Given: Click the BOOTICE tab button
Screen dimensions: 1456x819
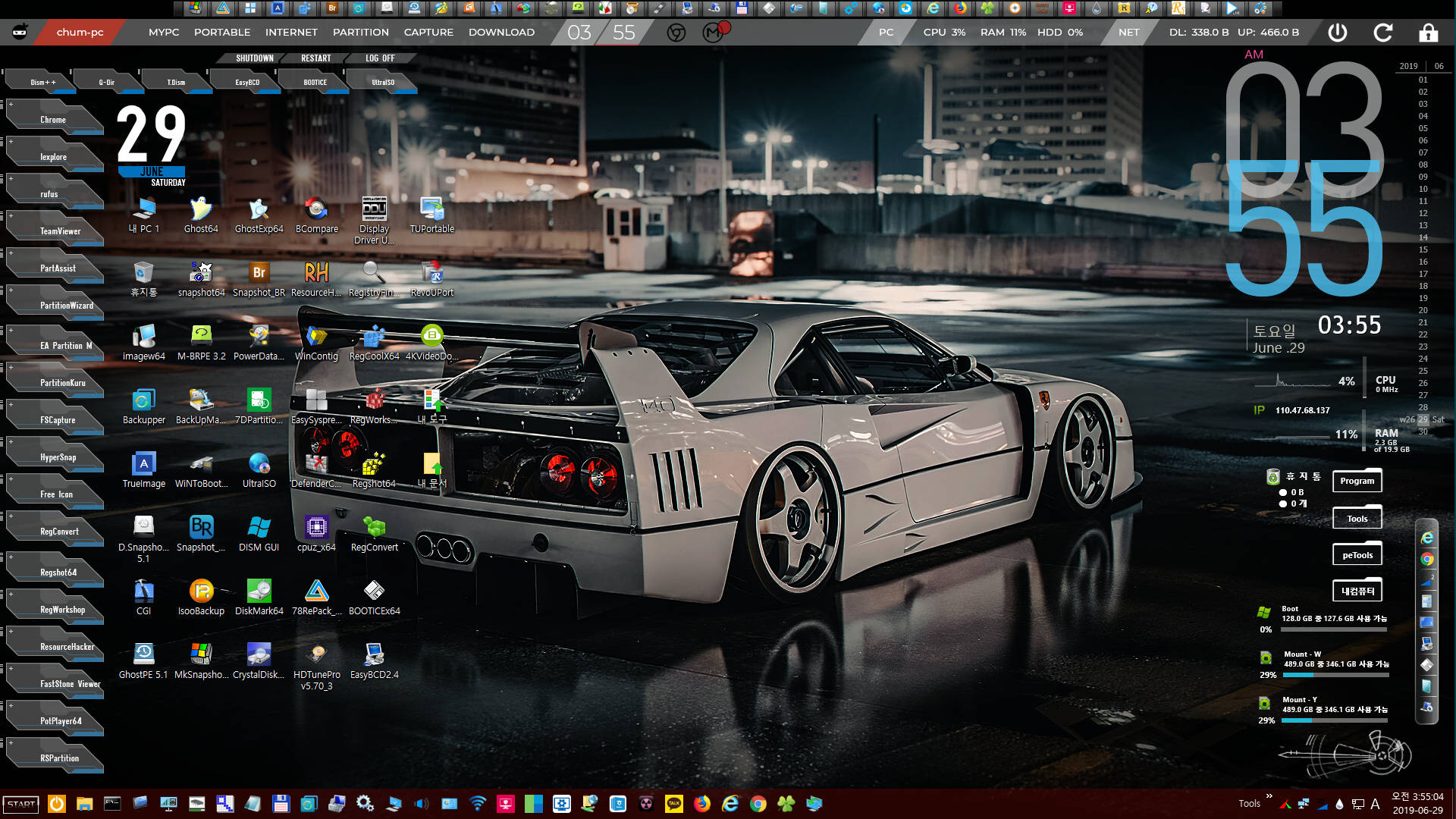Looking at the screenshot, I should tap(315, 82).
